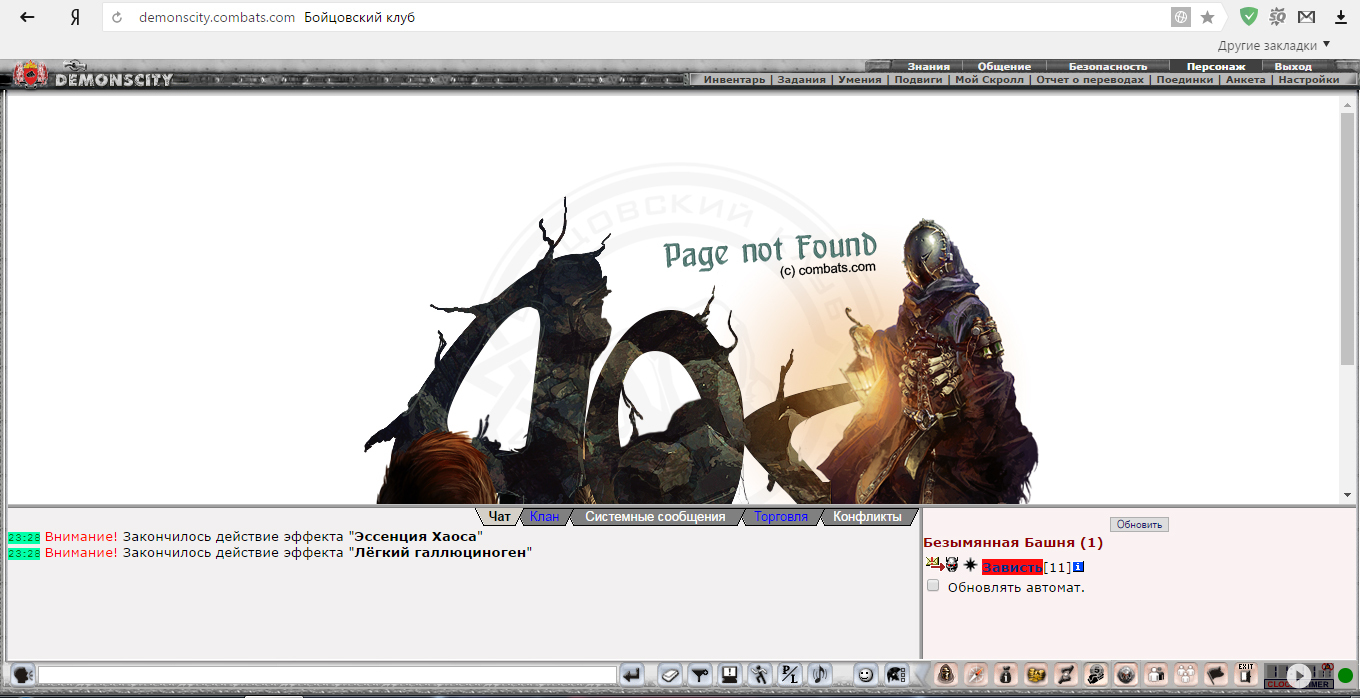Click the demon skull clan icon
This screenshot has width=1360, height=698.
[952, 566]
